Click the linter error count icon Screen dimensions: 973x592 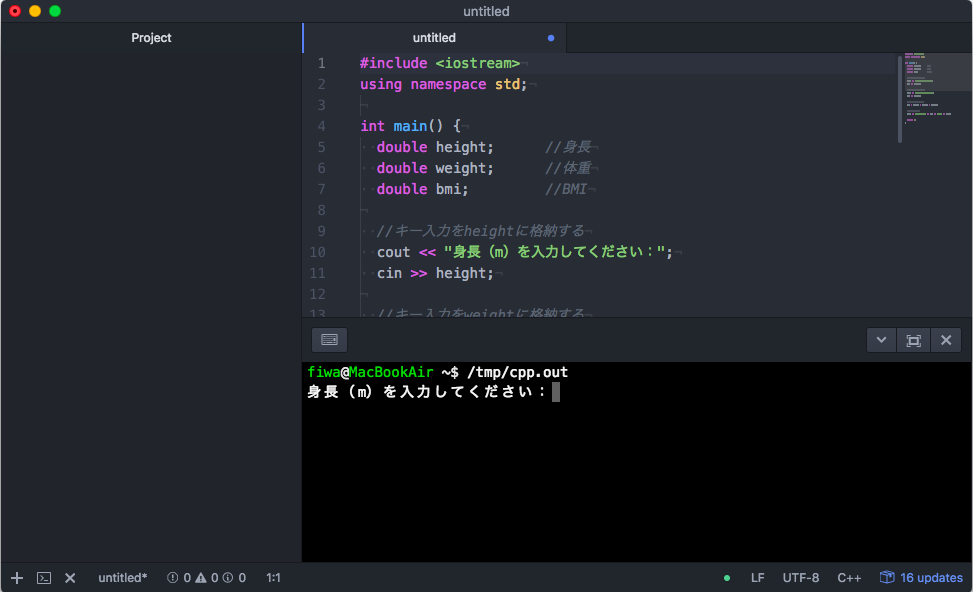point(172,578)
